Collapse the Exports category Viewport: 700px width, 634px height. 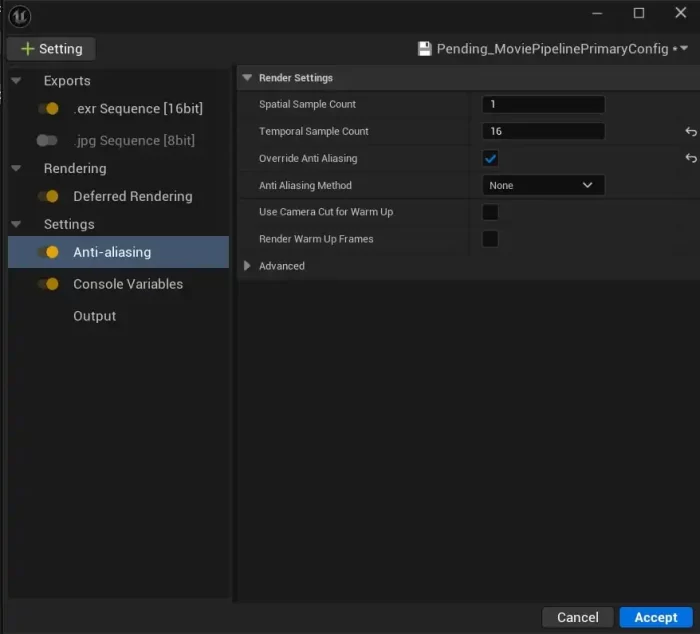[x=16, y=81]
